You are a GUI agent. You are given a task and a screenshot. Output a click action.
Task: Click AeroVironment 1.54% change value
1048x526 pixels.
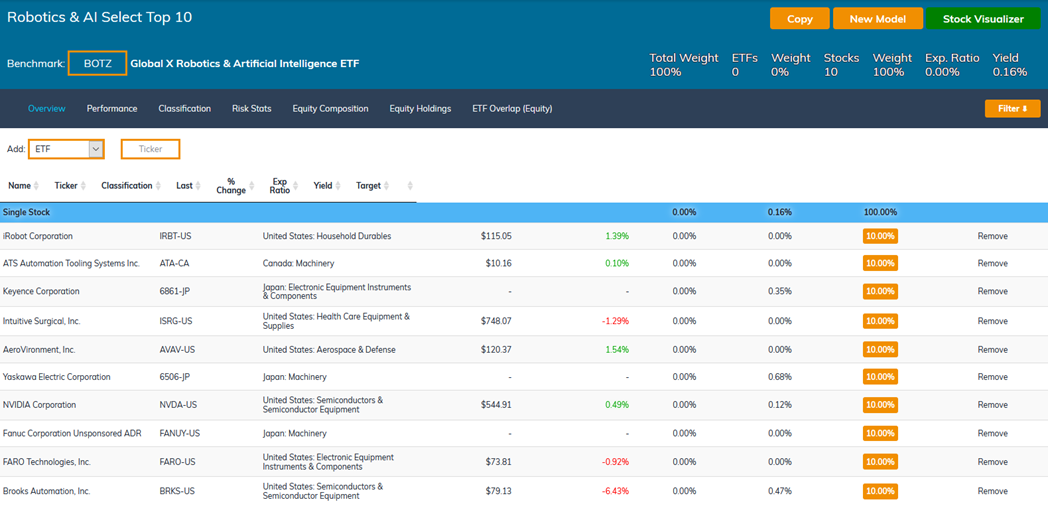tap(617, 350)
